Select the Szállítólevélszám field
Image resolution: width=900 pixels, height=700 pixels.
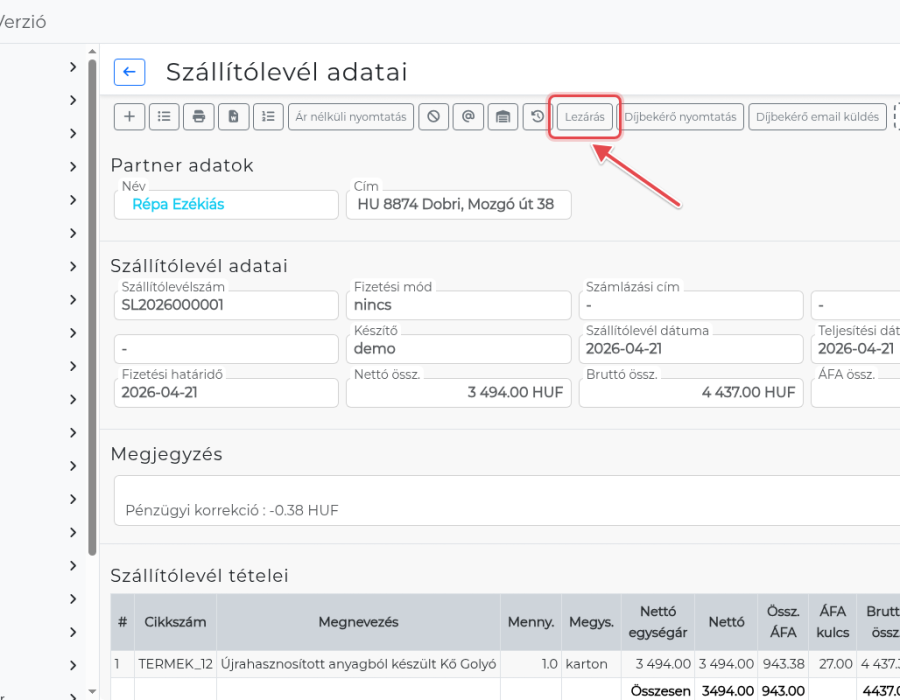(226, 305)
